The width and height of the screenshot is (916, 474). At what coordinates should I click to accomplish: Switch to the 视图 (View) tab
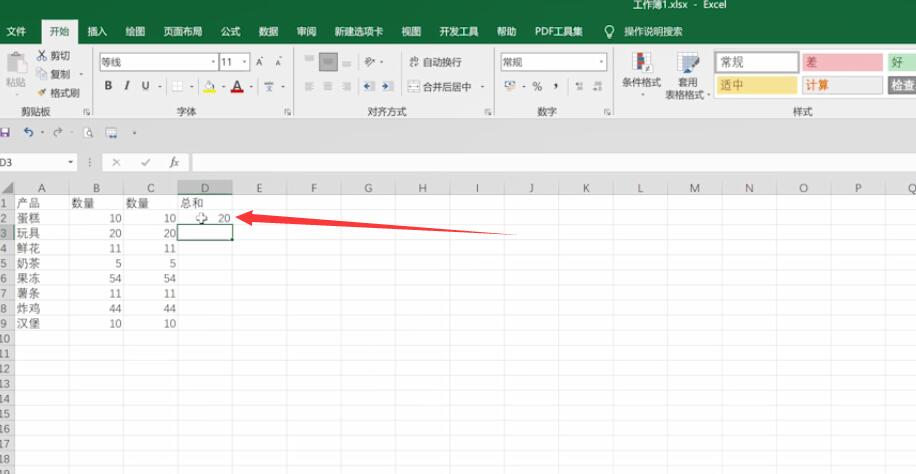[411, 32]
